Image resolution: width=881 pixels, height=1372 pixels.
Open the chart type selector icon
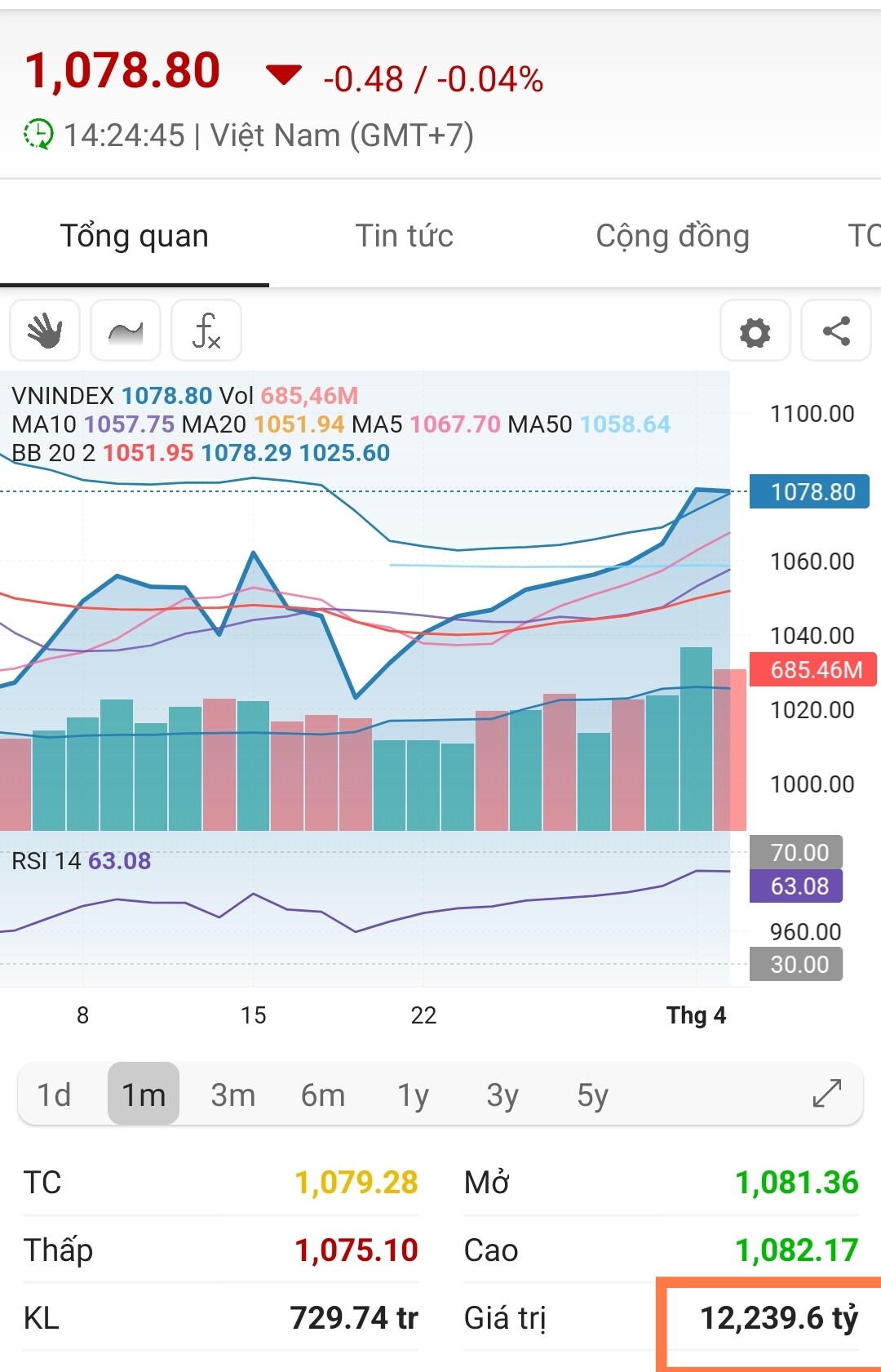(x=126, y=331)
